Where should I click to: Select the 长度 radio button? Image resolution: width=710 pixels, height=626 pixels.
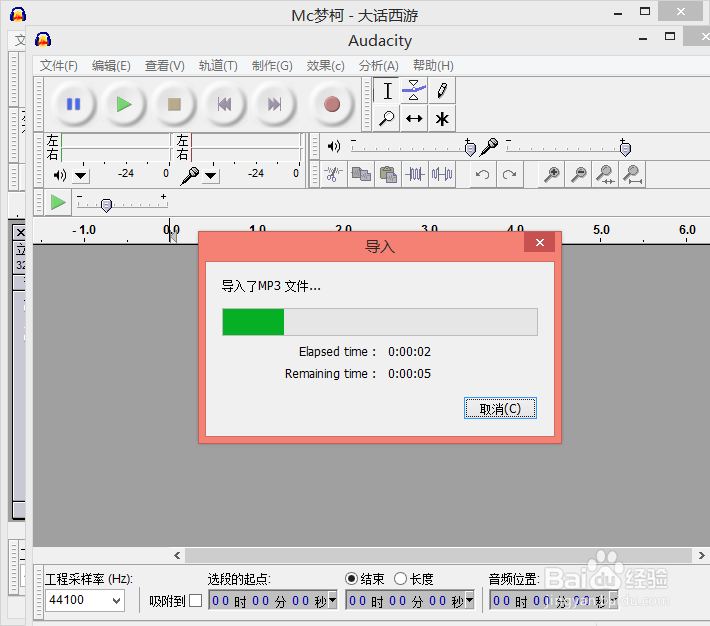[x=400, y=578]
